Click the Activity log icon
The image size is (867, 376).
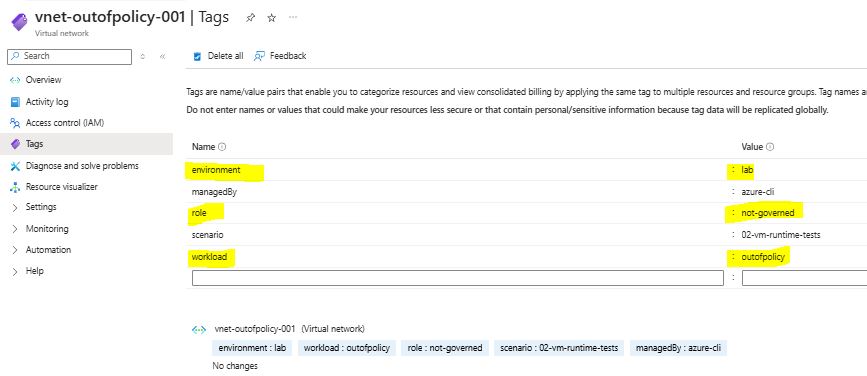tap(15, 102)
